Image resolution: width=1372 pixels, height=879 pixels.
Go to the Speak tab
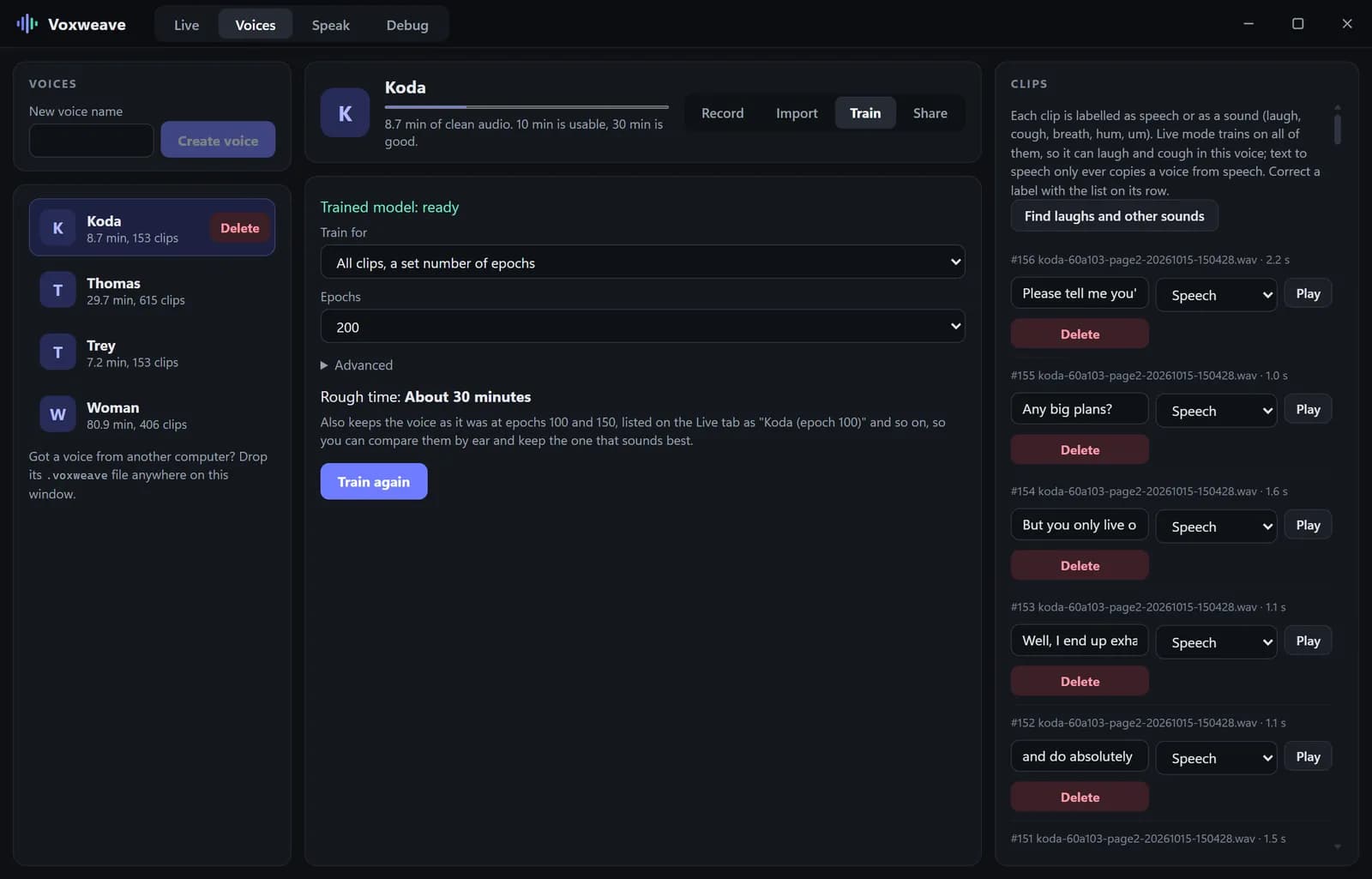click(x=330, y=25)
